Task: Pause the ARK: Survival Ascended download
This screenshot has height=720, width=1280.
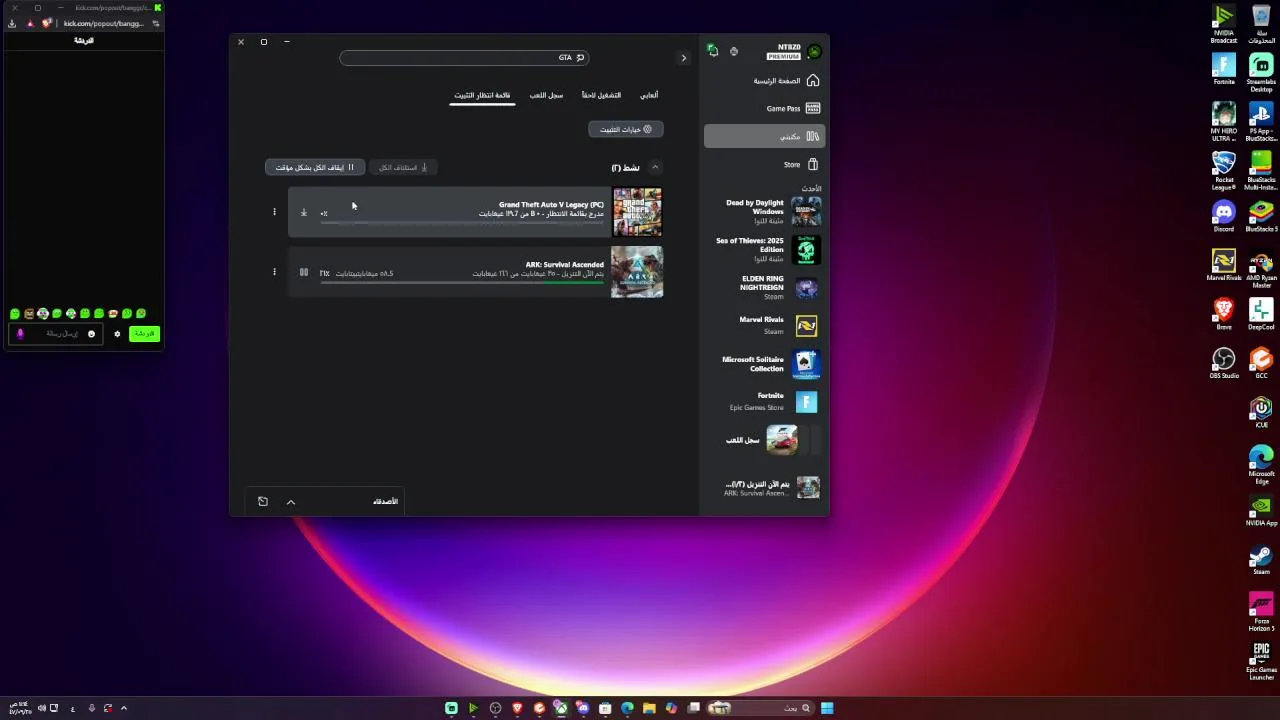Action: coord(304,272)
